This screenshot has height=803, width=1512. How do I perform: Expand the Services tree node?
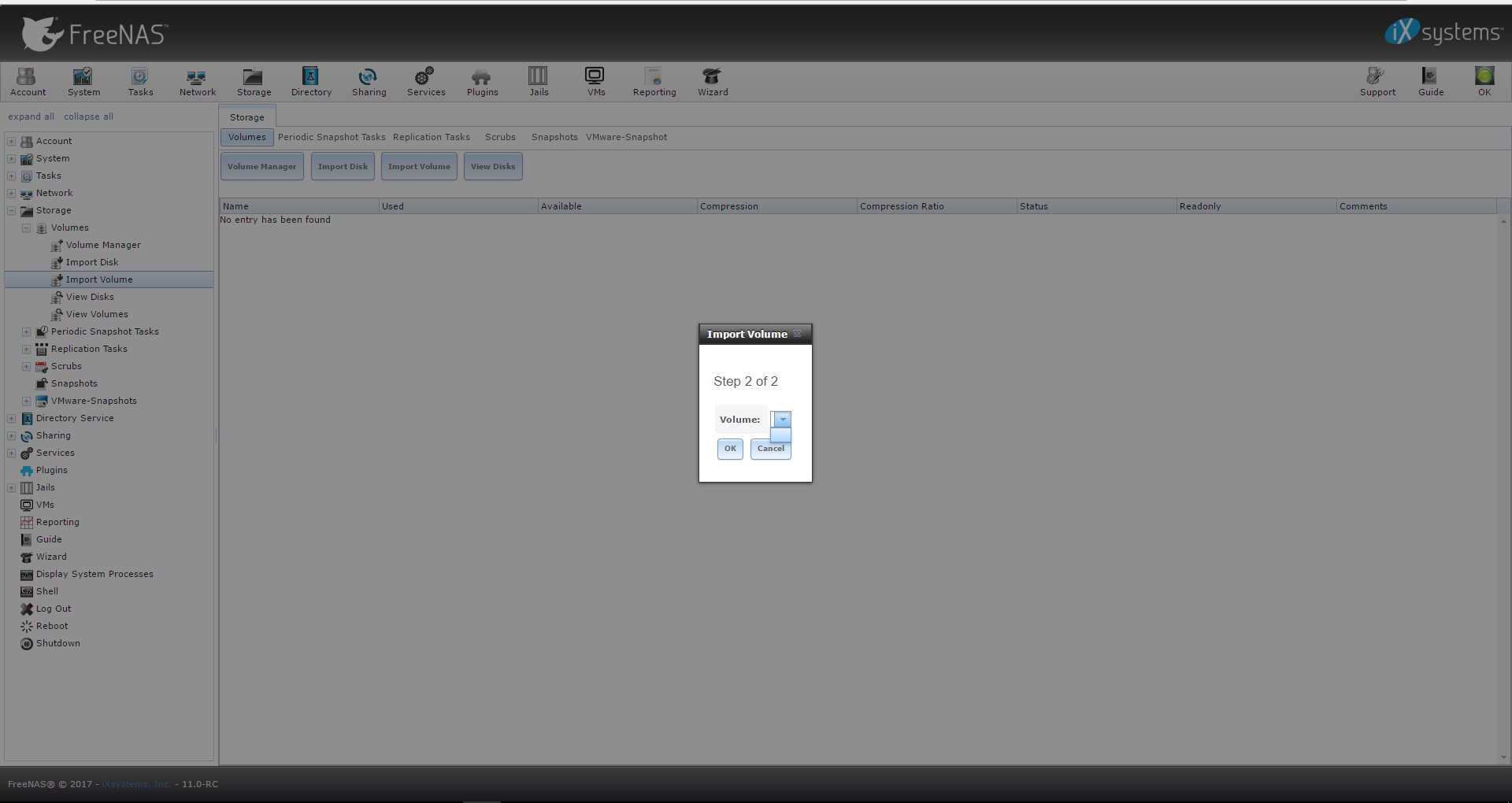pos(11,453)
